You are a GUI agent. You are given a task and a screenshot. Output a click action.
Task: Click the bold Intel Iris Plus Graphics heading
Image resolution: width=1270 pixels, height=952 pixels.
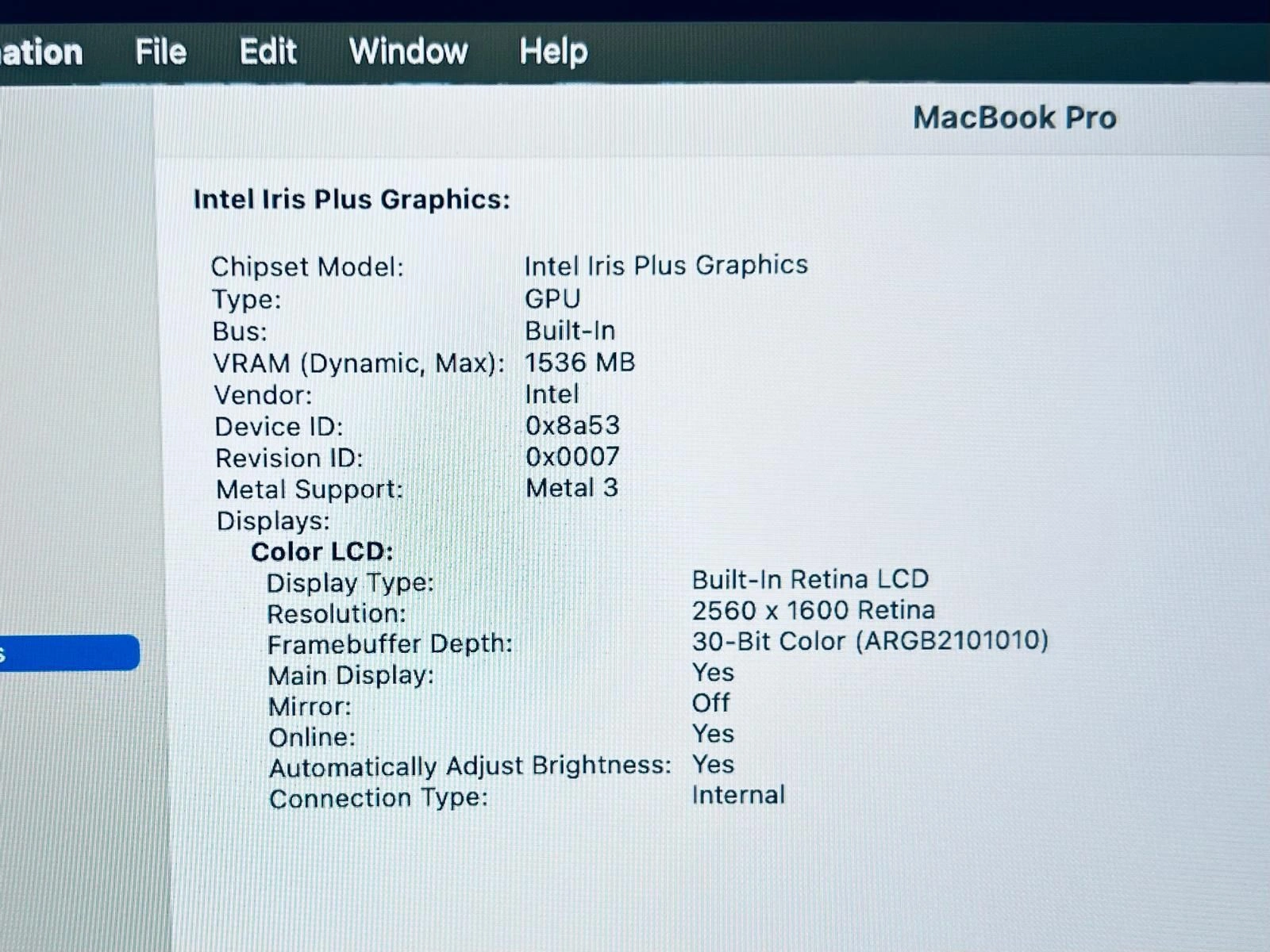(x=351, y=199)
